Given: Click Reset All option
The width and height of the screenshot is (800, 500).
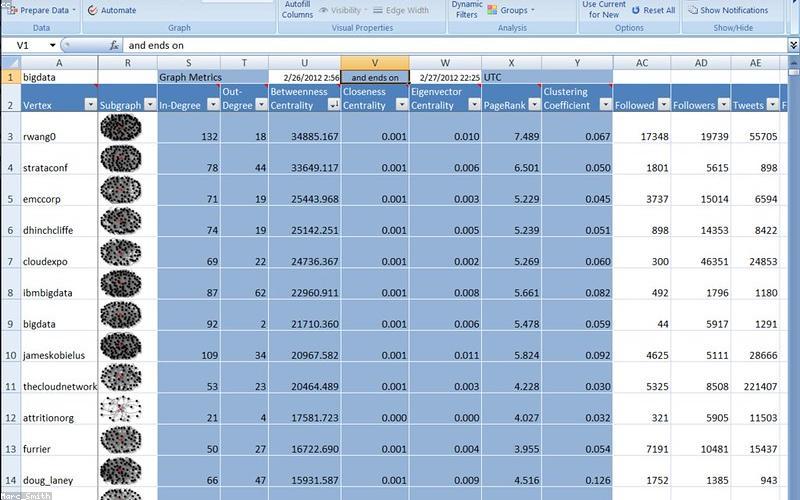Looking at the screenshot, I should pos(654,10).
